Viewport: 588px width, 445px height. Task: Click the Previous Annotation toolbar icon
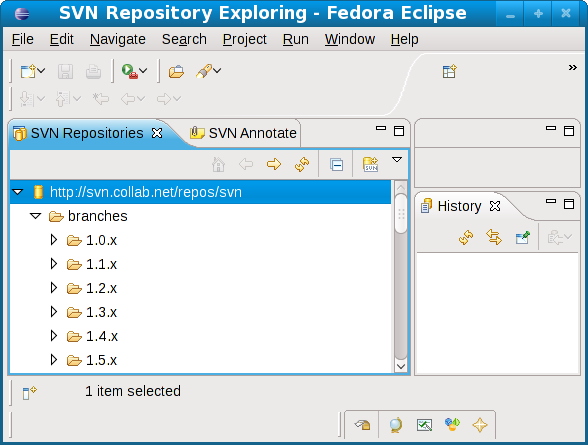[x=63, y=99]
